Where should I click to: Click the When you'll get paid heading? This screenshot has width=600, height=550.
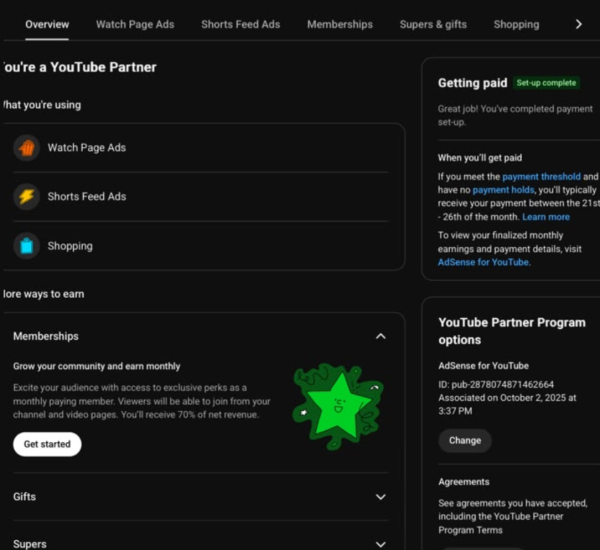pyautogui.click(x=480, y=158)
